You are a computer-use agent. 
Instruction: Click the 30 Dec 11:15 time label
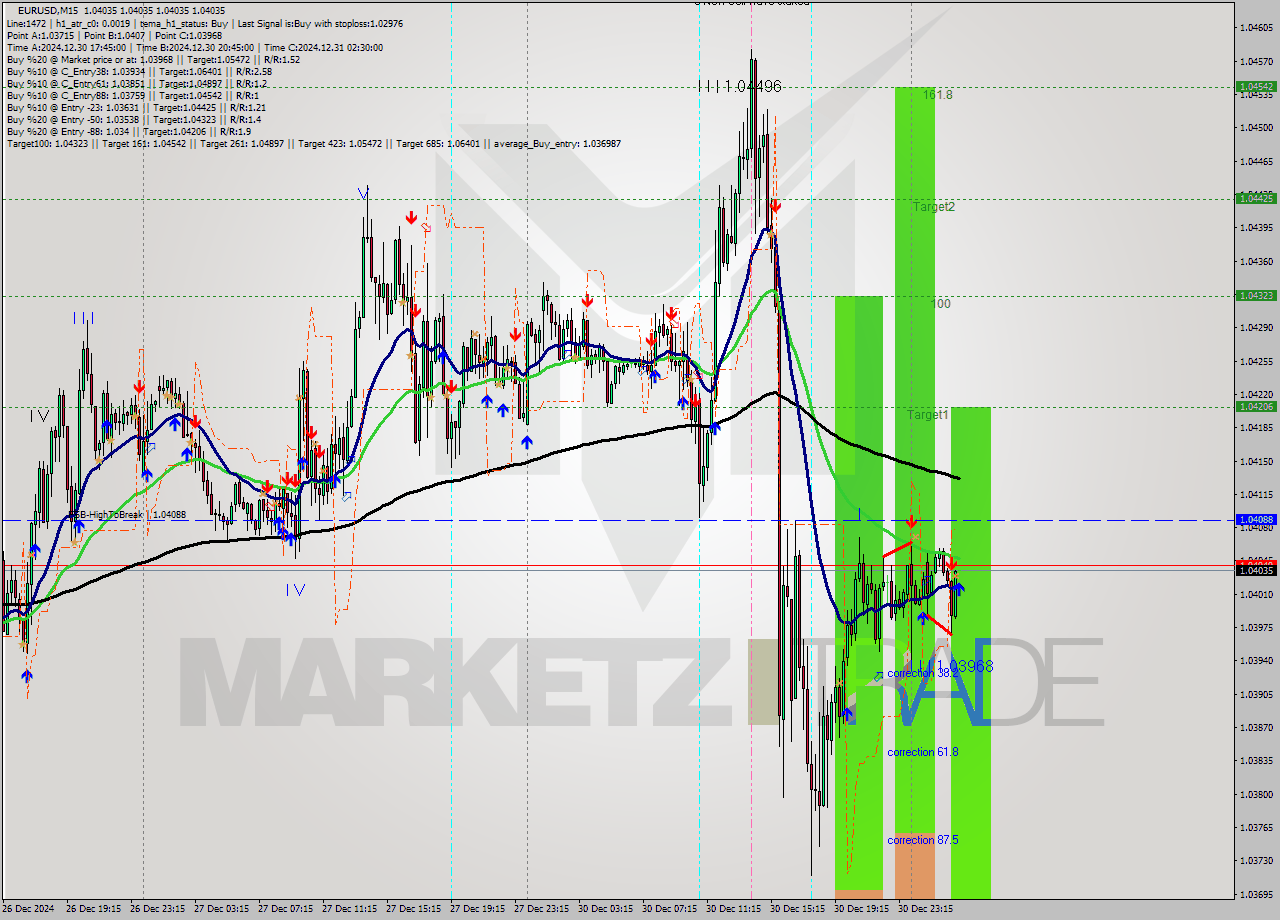pos(733,909)
